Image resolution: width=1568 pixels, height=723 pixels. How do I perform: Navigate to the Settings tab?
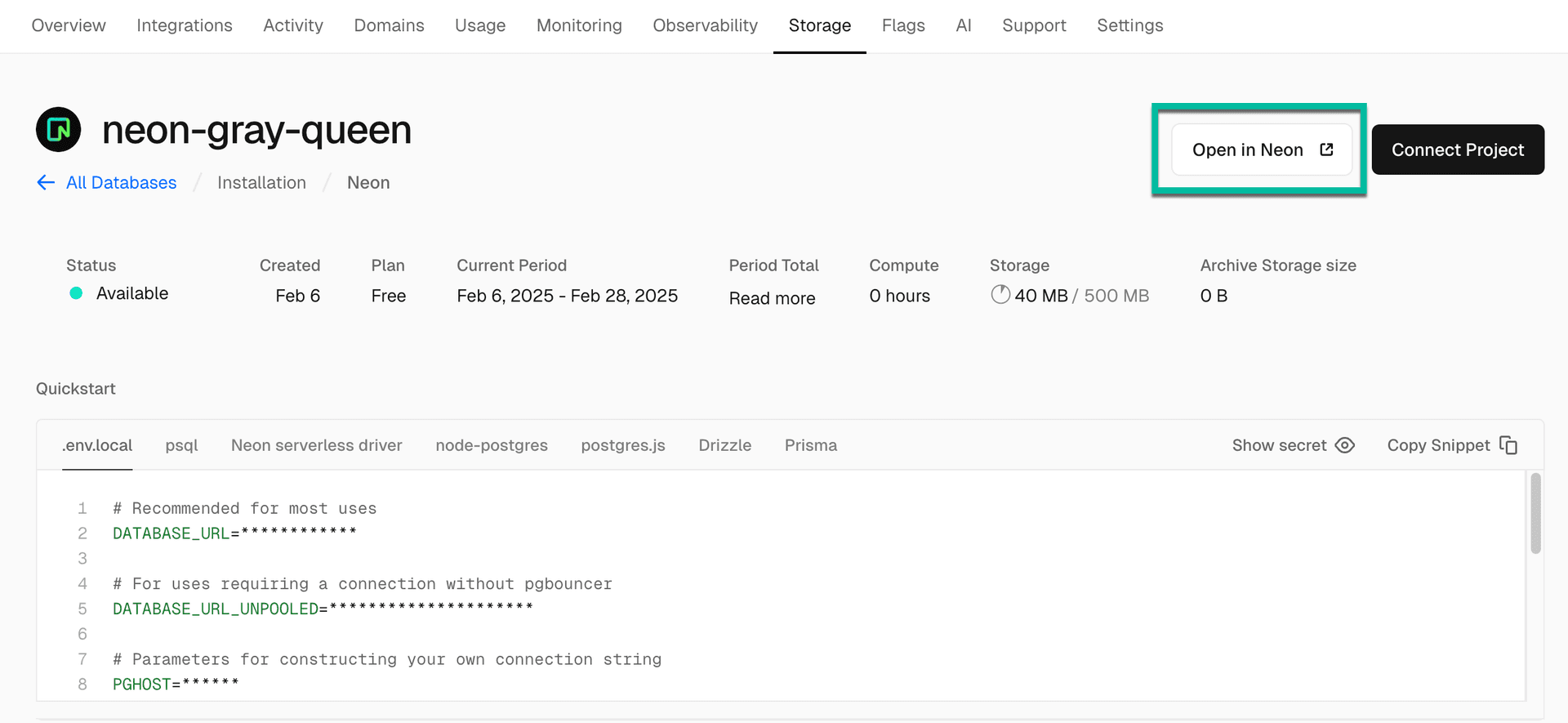coord(1129,25)
